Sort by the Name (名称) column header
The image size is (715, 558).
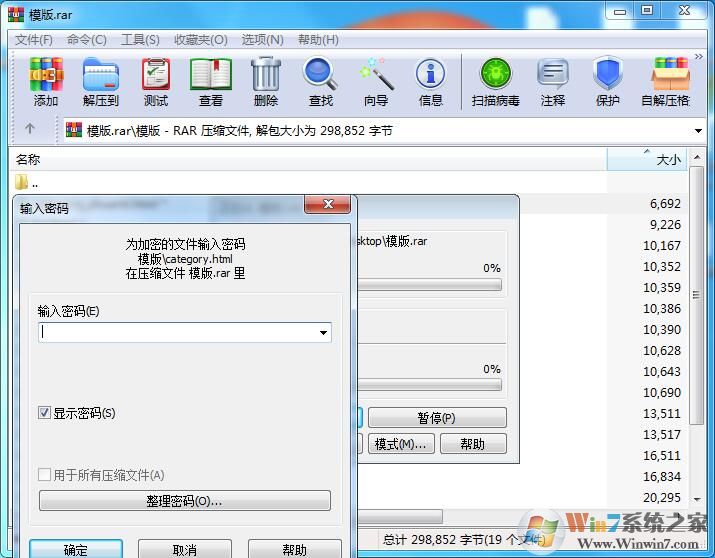pyautogui.click(x=308, y=160)
